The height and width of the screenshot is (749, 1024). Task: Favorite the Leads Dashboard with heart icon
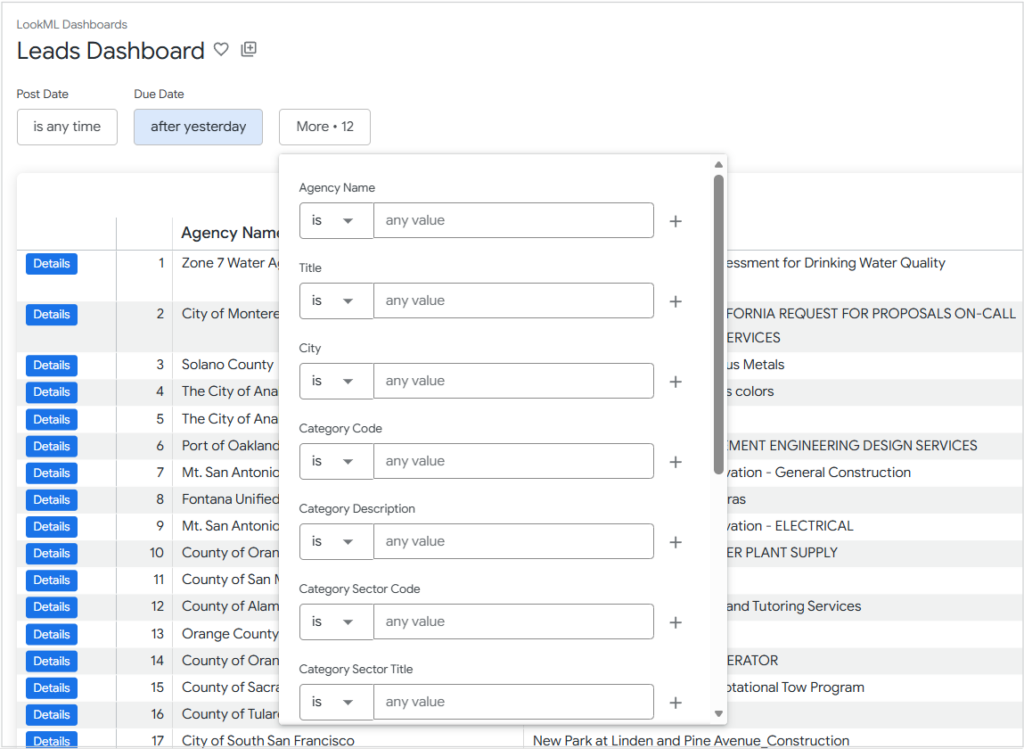221,50
